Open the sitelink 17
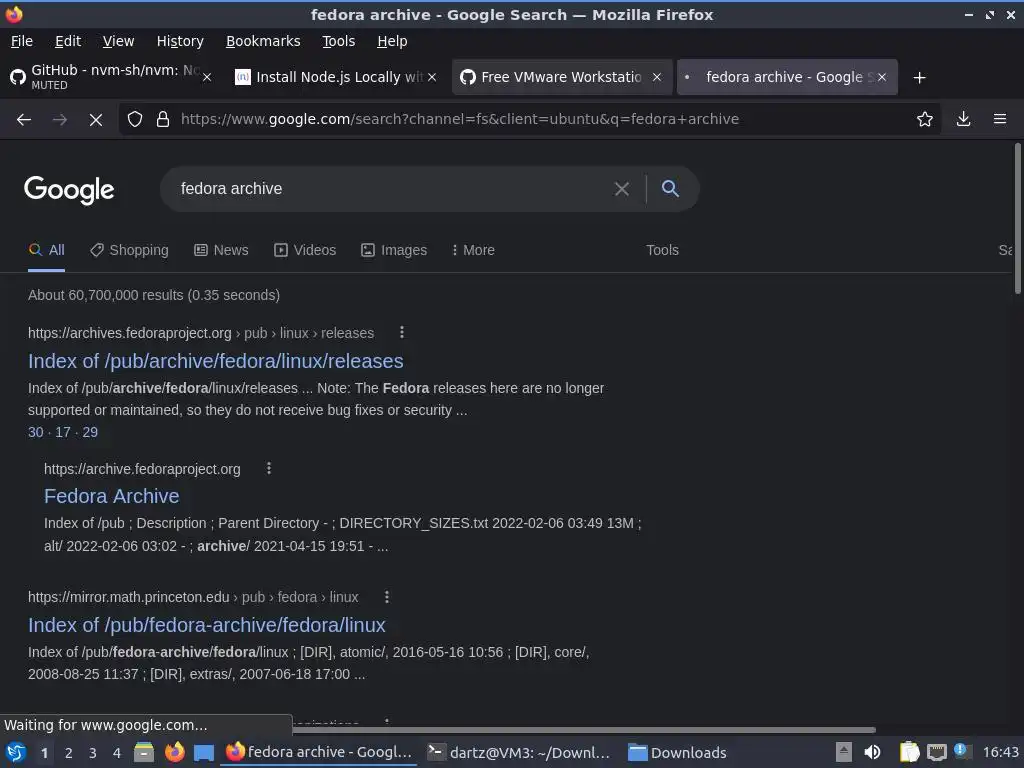 [63, 432]
